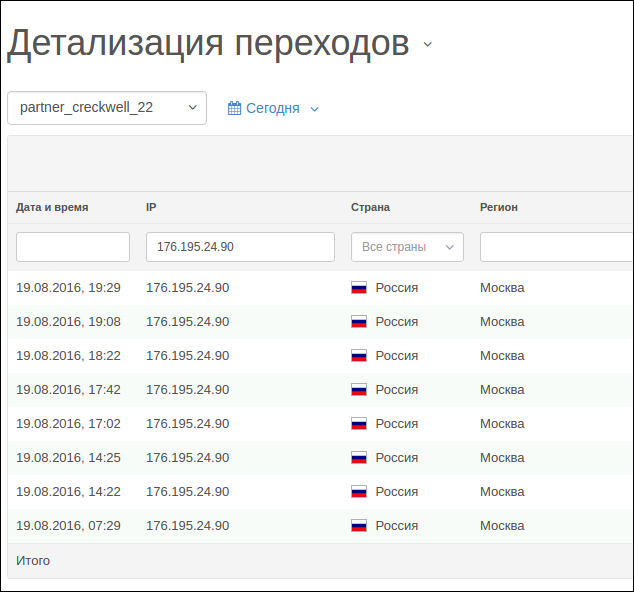Click the Russian flag in the 14:25 row
This screenshot has width=634, height=592.
359,457
